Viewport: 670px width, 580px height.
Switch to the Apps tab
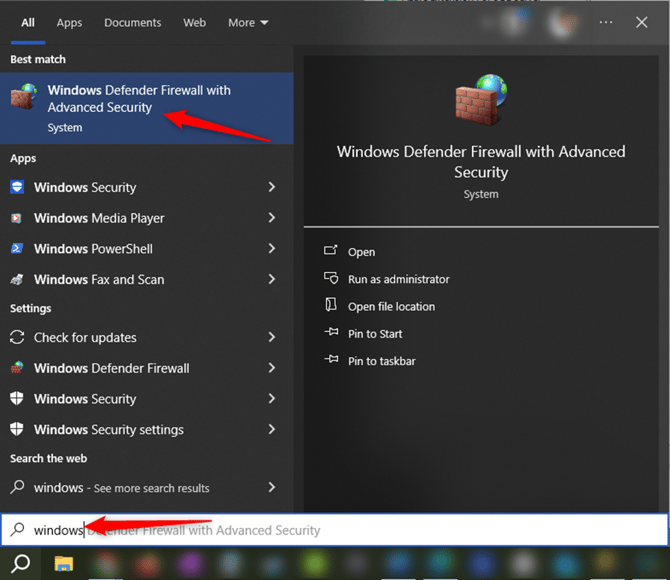(x=69, y=22)
